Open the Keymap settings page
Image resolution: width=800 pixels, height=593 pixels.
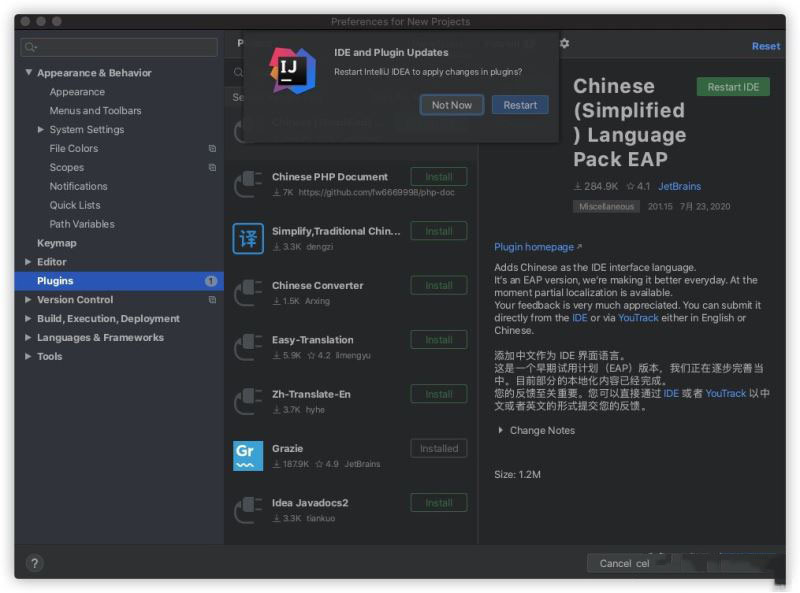click(57, 243)
